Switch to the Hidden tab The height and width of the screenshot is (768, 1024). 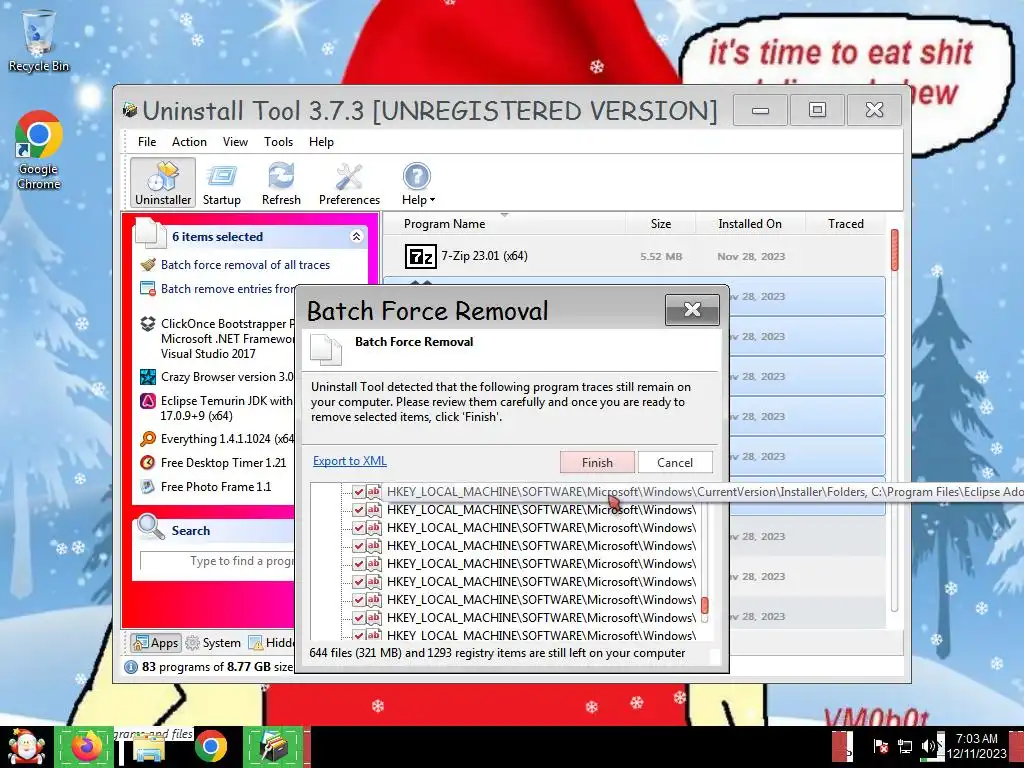click(x=272, y=643)
